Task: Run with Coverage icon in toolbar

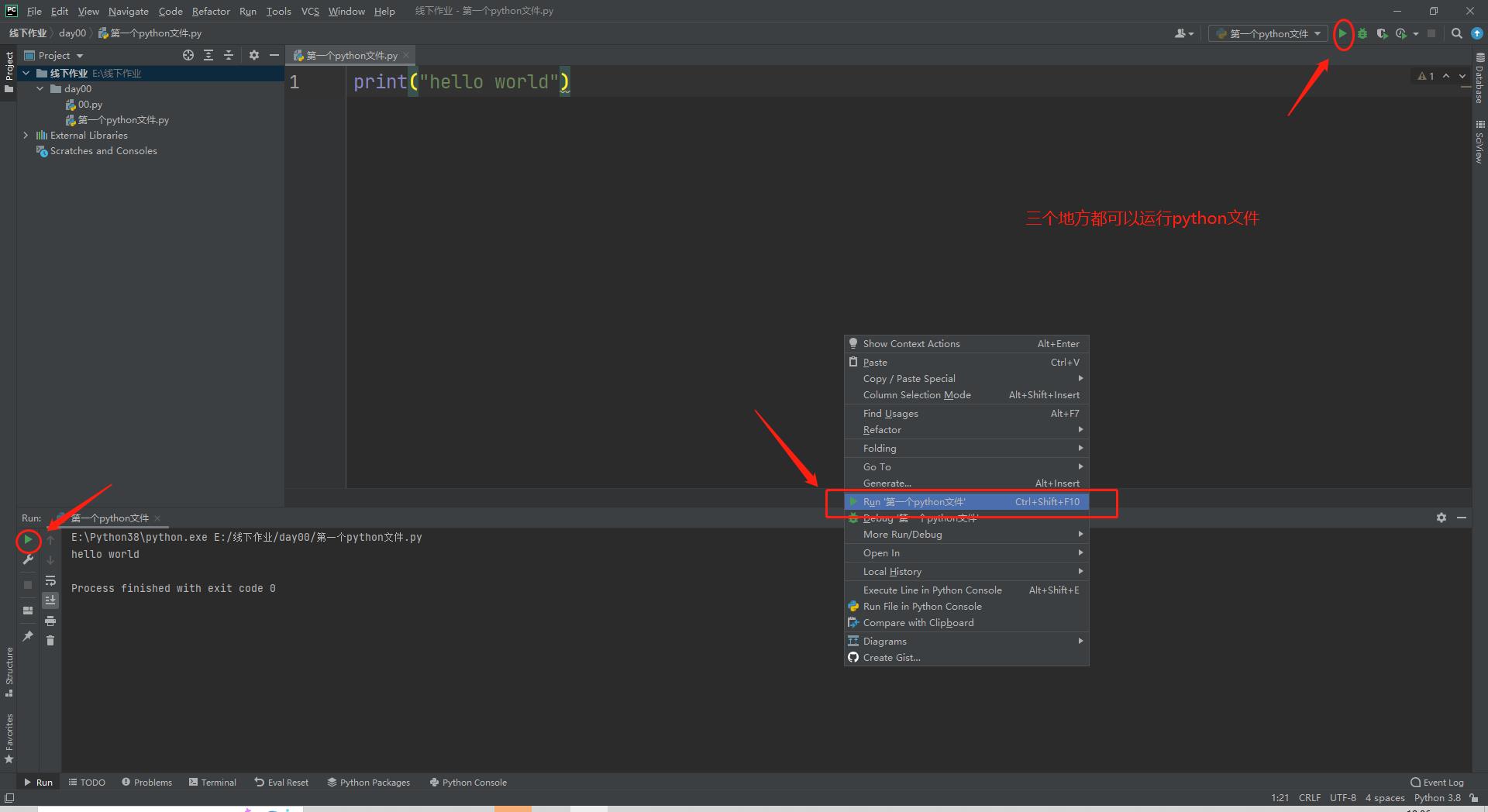Action: (1382, 33)
